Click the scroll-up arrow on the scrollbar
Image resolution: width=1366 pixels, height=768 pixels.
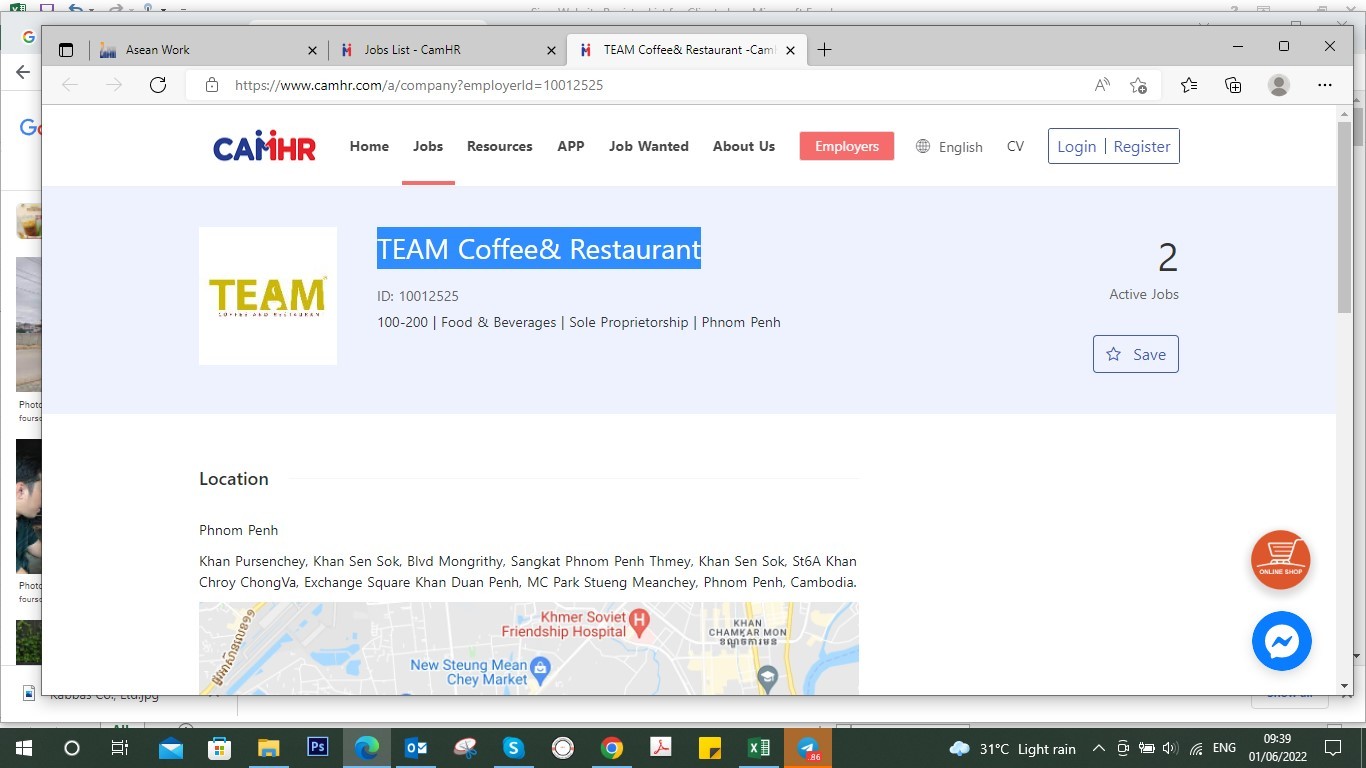pos(1344,113)
